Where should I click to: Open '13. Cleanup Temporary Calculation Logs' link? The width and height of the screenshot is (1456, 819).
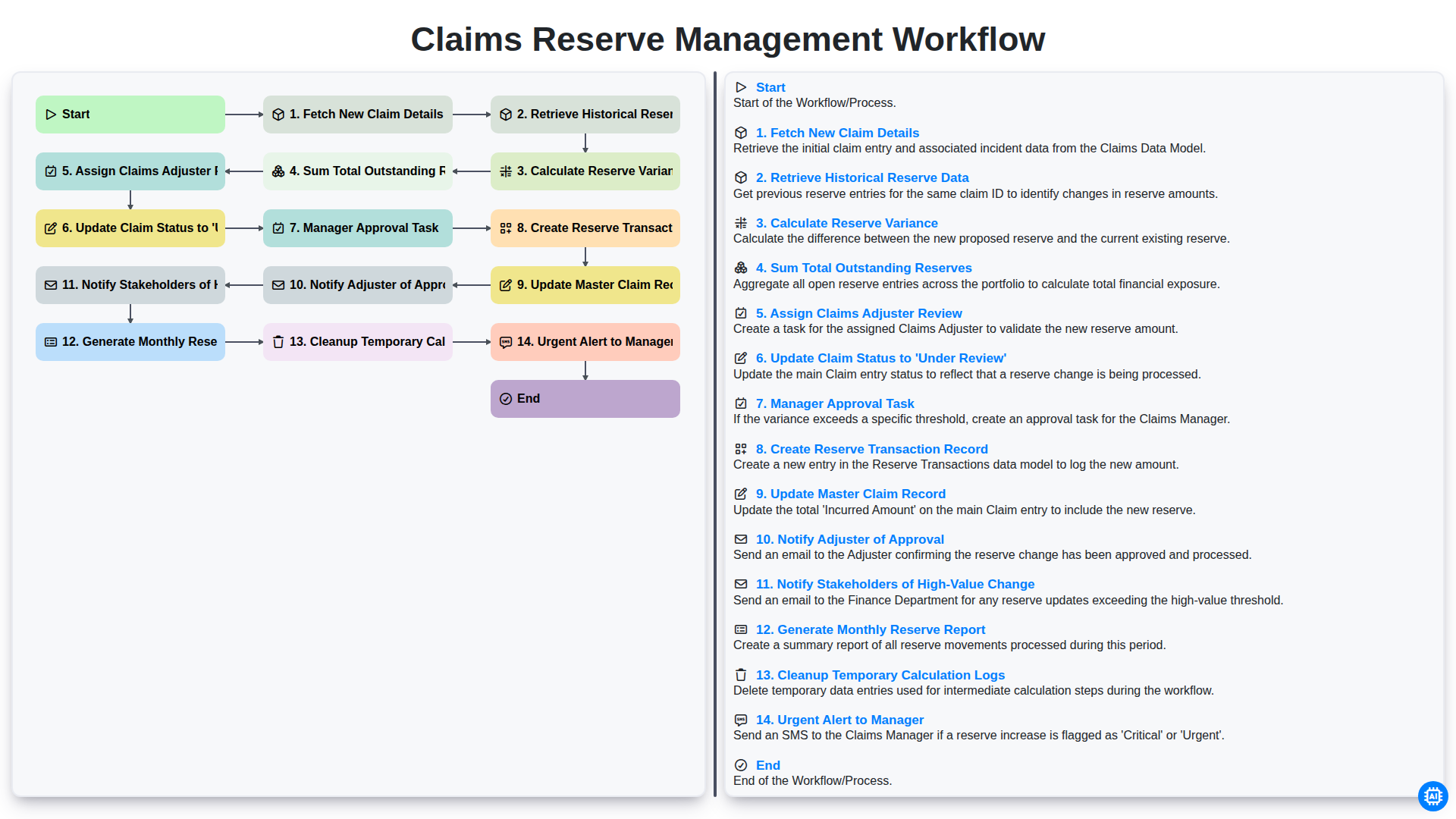pyautogui.click(x=880, y=675)
